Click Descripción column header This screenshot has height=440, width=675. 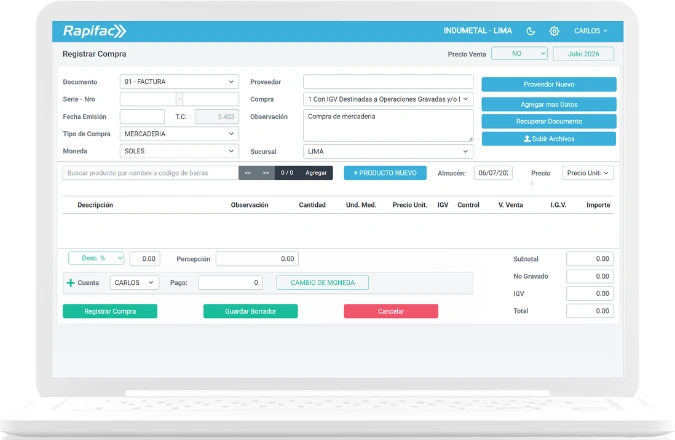[x=95, y=205]
